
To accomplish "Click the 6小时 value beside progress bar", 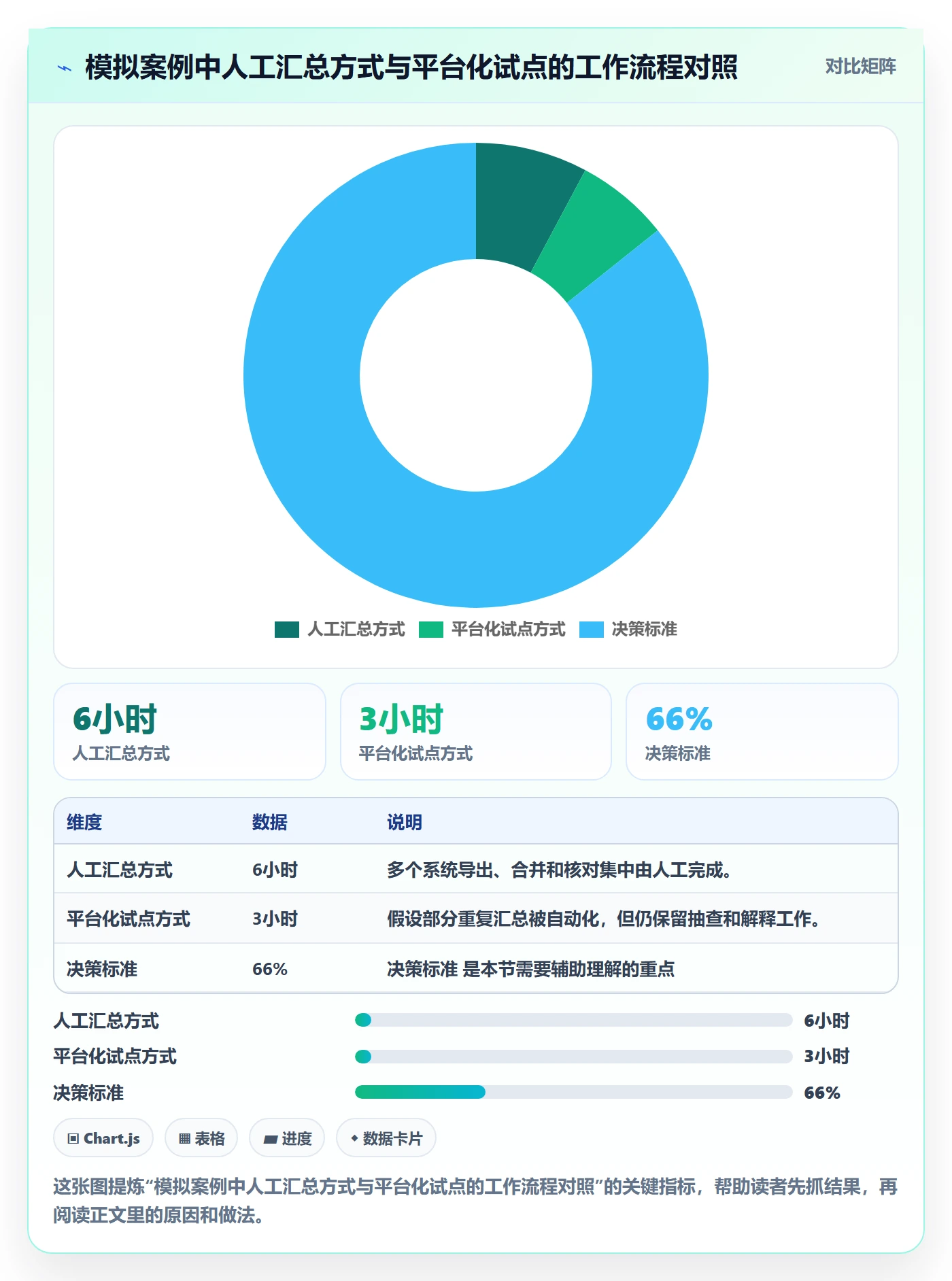I will [827, 1021].
